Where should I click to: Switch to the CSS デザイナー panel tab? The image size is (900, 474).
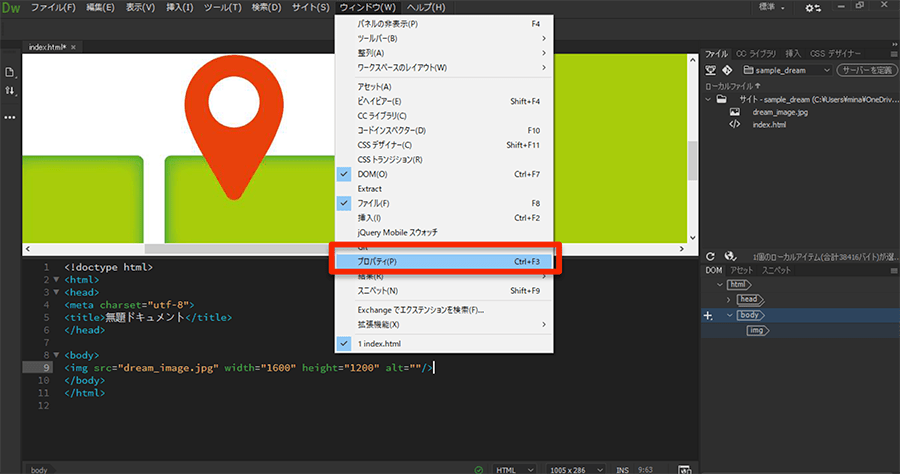click(x=835, y=53)
